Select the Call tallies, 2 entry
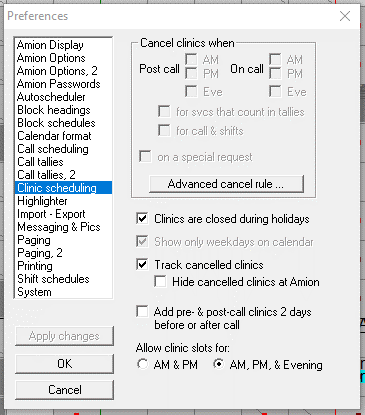The width and height of the screenshot is (365, 415). point(63,175)
